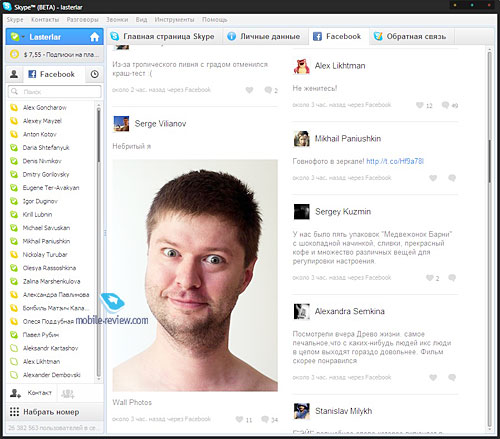Screen dimensions: 500x439
Task: Click the home icon beside Lasterlar
Action: click(x=94, y=37)
